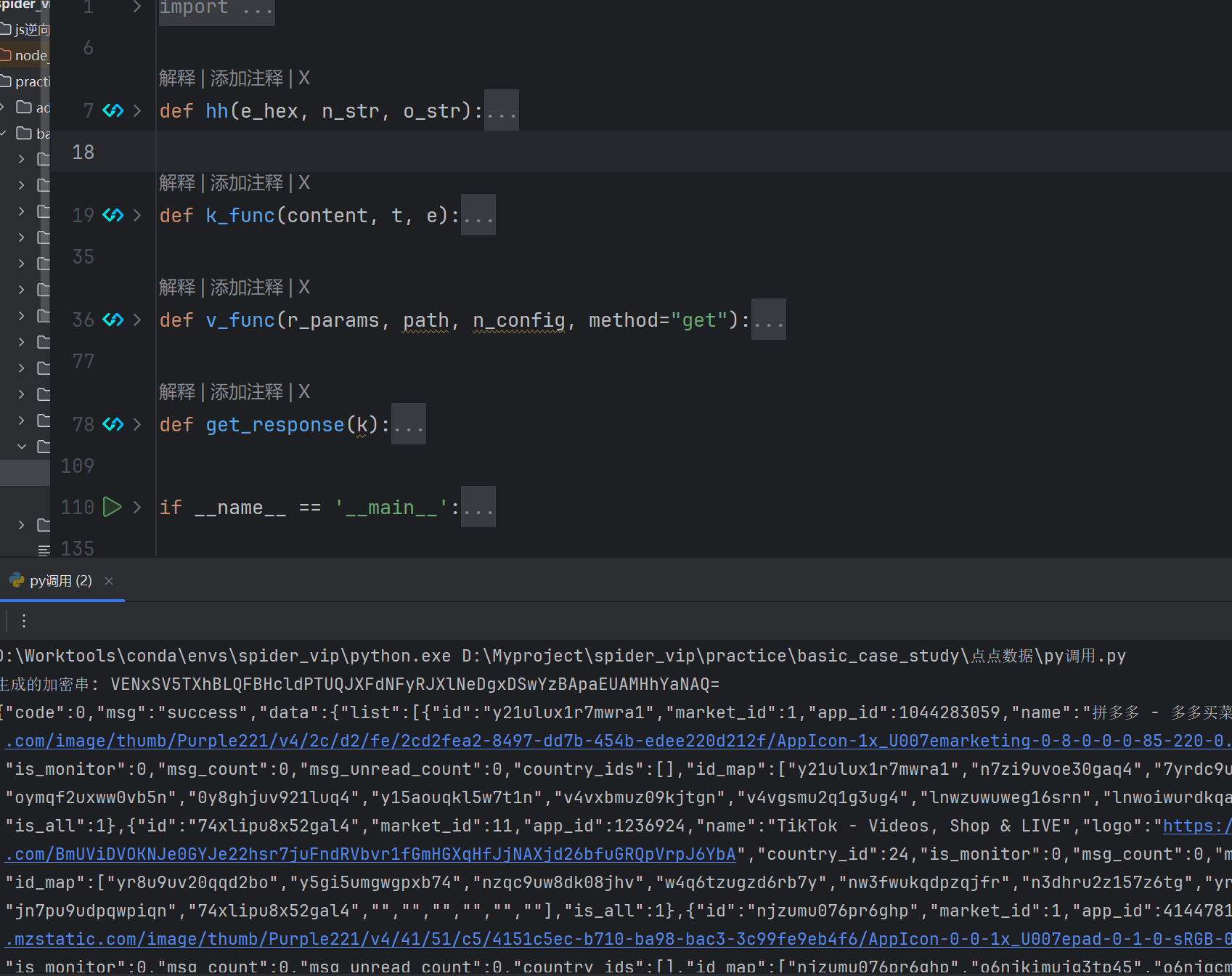
Task: Select the node_ folder in the project tree
Action: pos(25,55)
